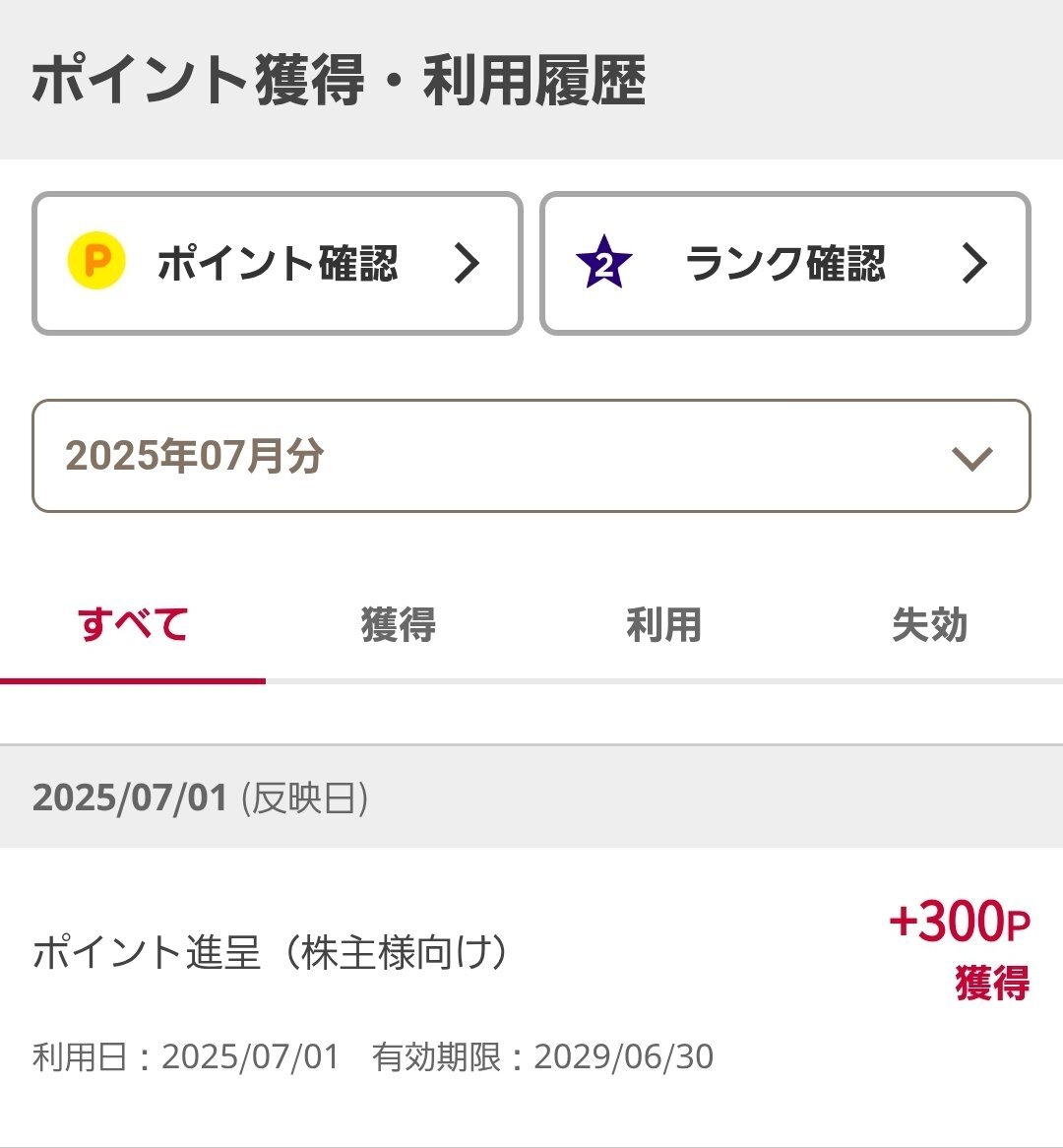
Task: Open the ポイント進呈（株主様向け）entry
Action: [x=531, y=997]
